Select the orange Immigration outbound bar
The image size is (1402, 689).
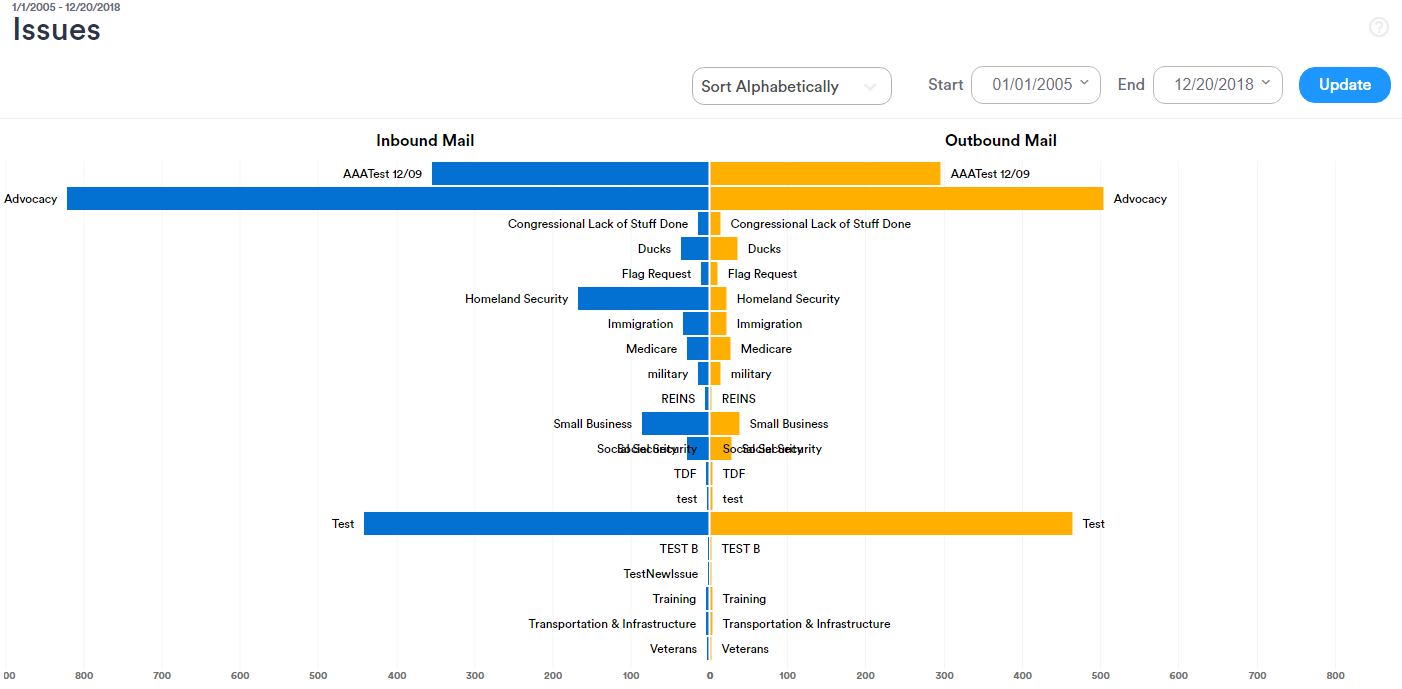tap(719, 324)
